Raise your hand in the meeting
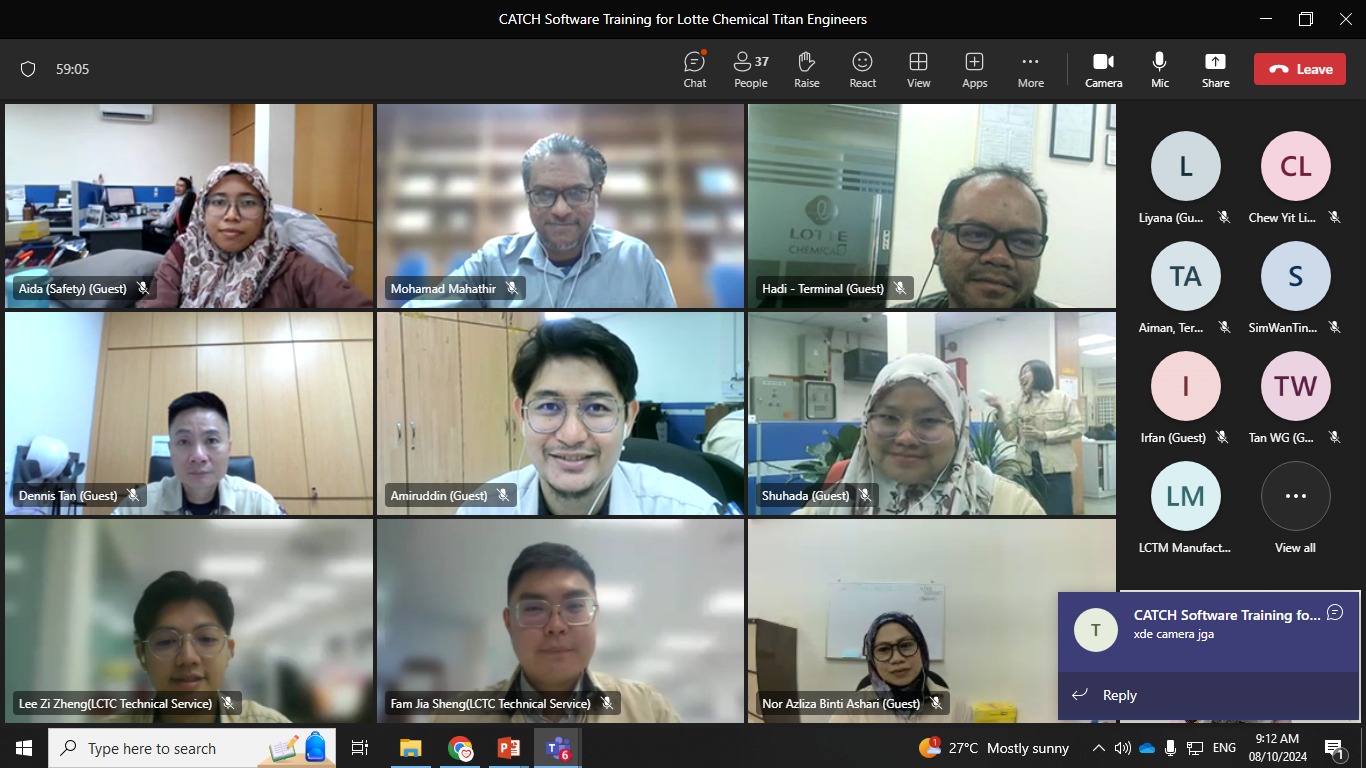The width and height of the screenshot is (1366, 768). 806,69
